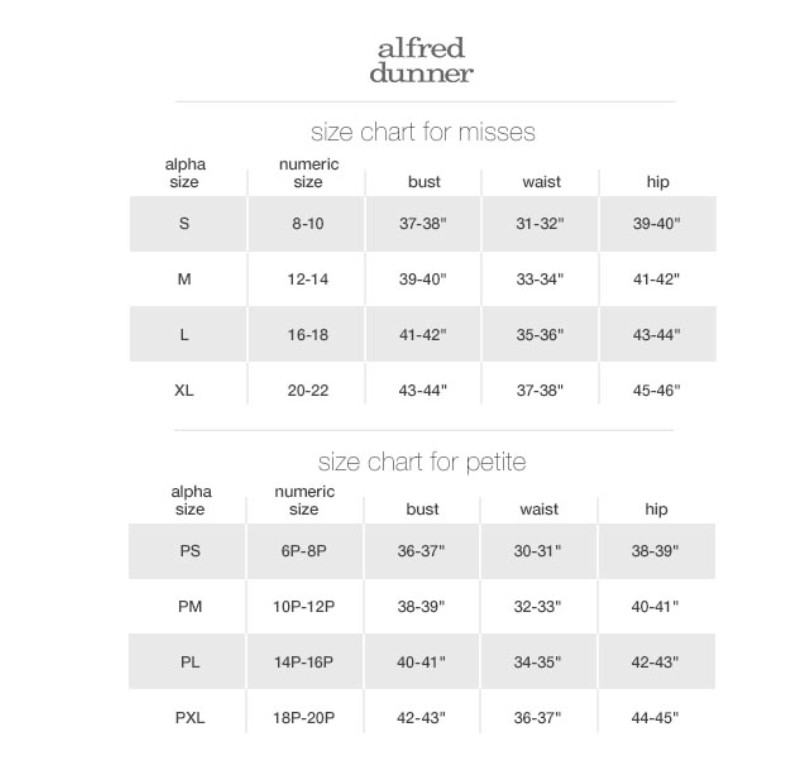
Task: Click the alfred dunner logo
Action: pyautogui.click(x=421, y=60)
